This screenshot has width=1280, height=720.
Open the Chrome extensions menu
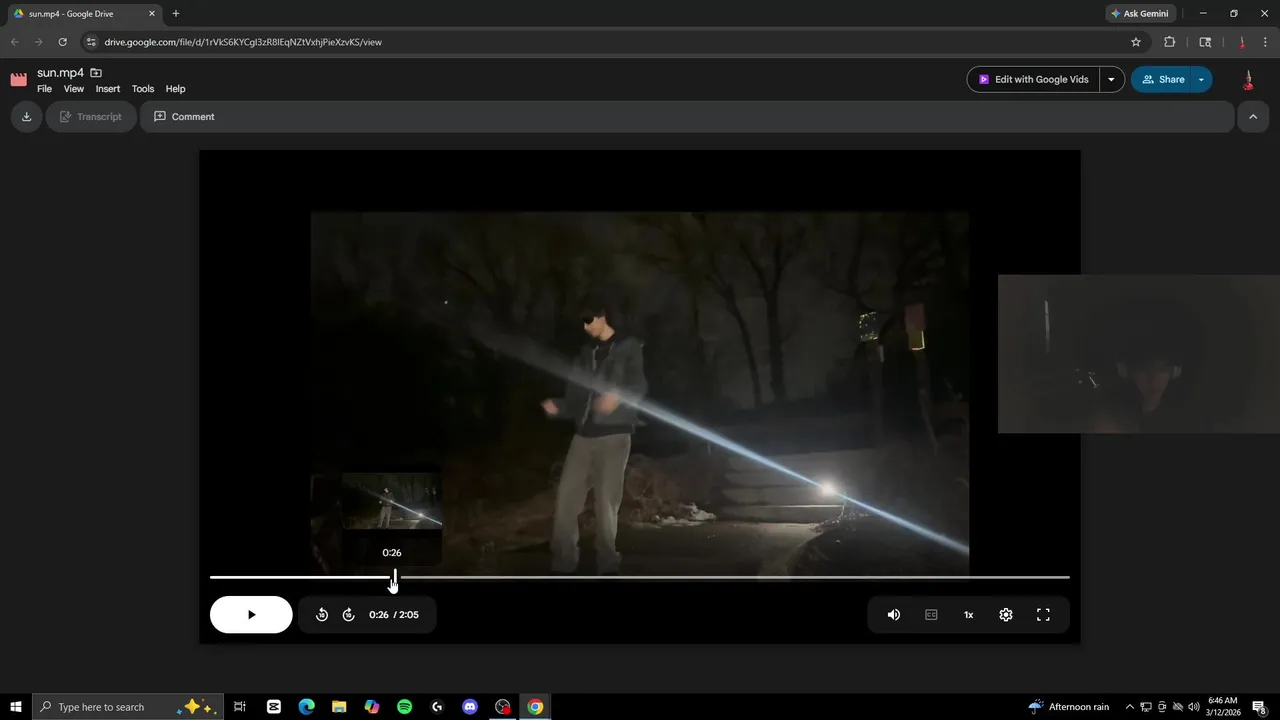click(1170, 42)
